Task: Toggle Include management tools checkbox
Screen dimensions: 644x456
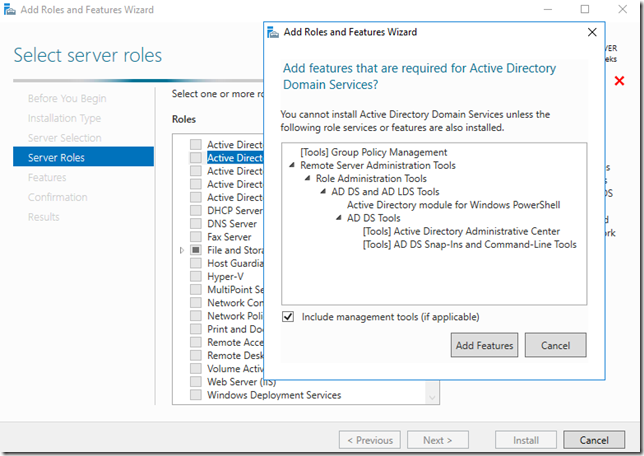Action: (x=288, y=317)
